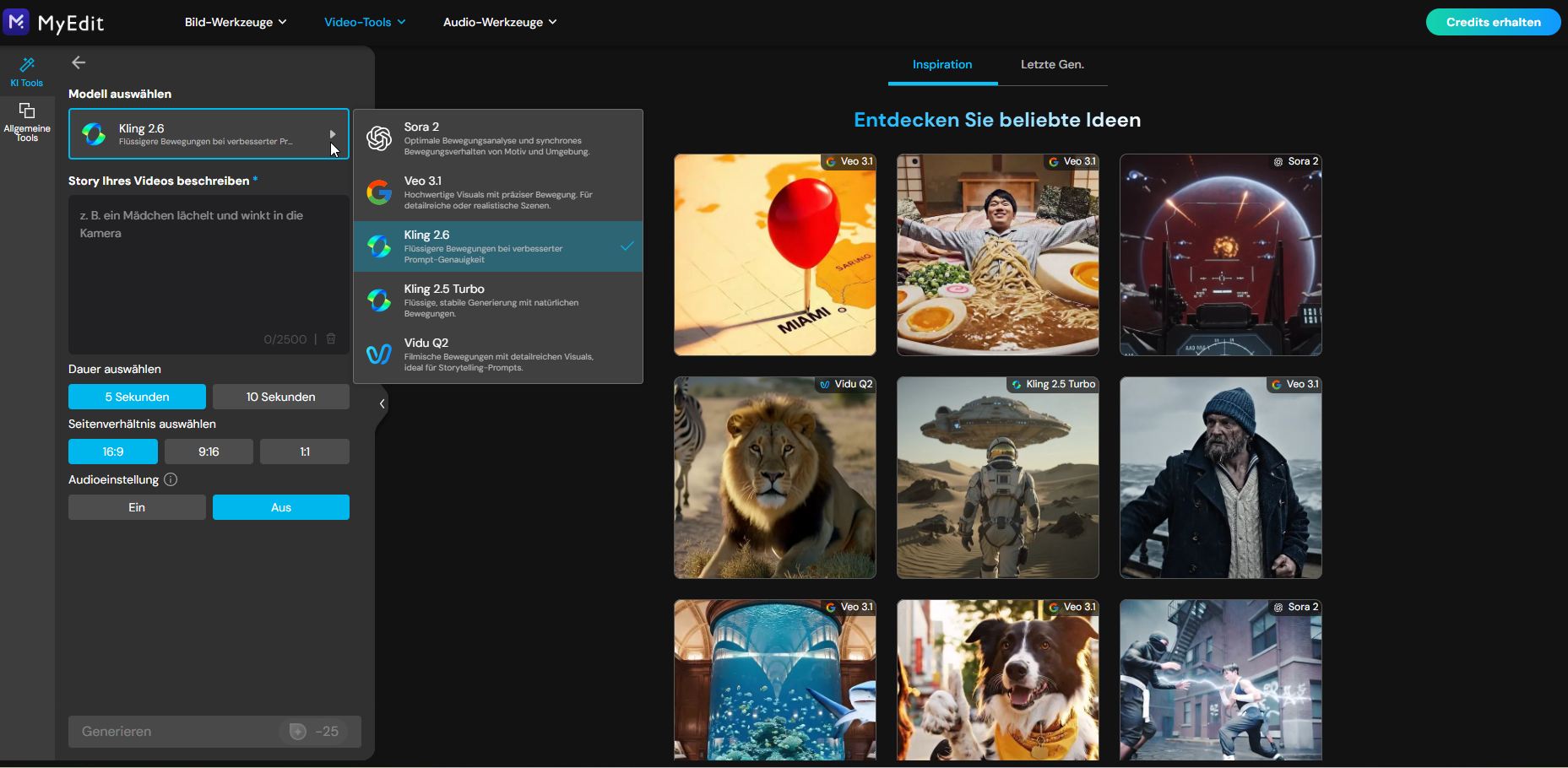The width and height of the screenshot is (1568, 768).
Task: Click the Google icon of Veo 3.1
Action: point(379,192)
